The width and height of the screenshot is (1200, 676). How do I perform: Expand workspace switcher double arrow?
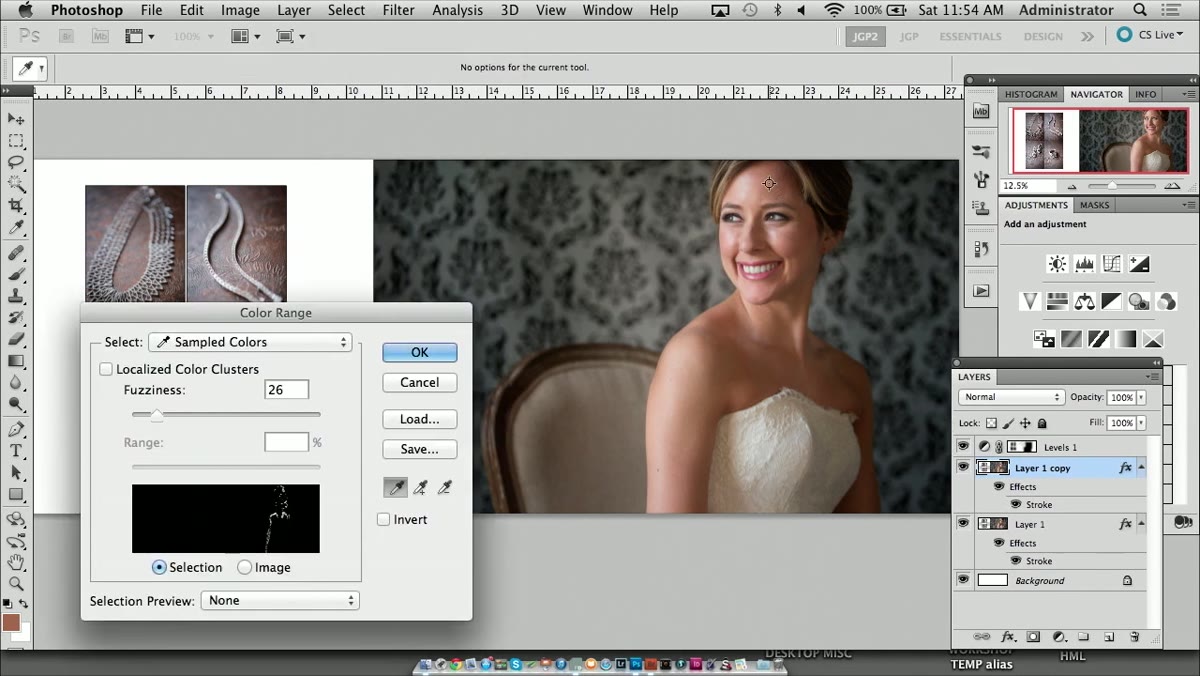point(1088,36)
